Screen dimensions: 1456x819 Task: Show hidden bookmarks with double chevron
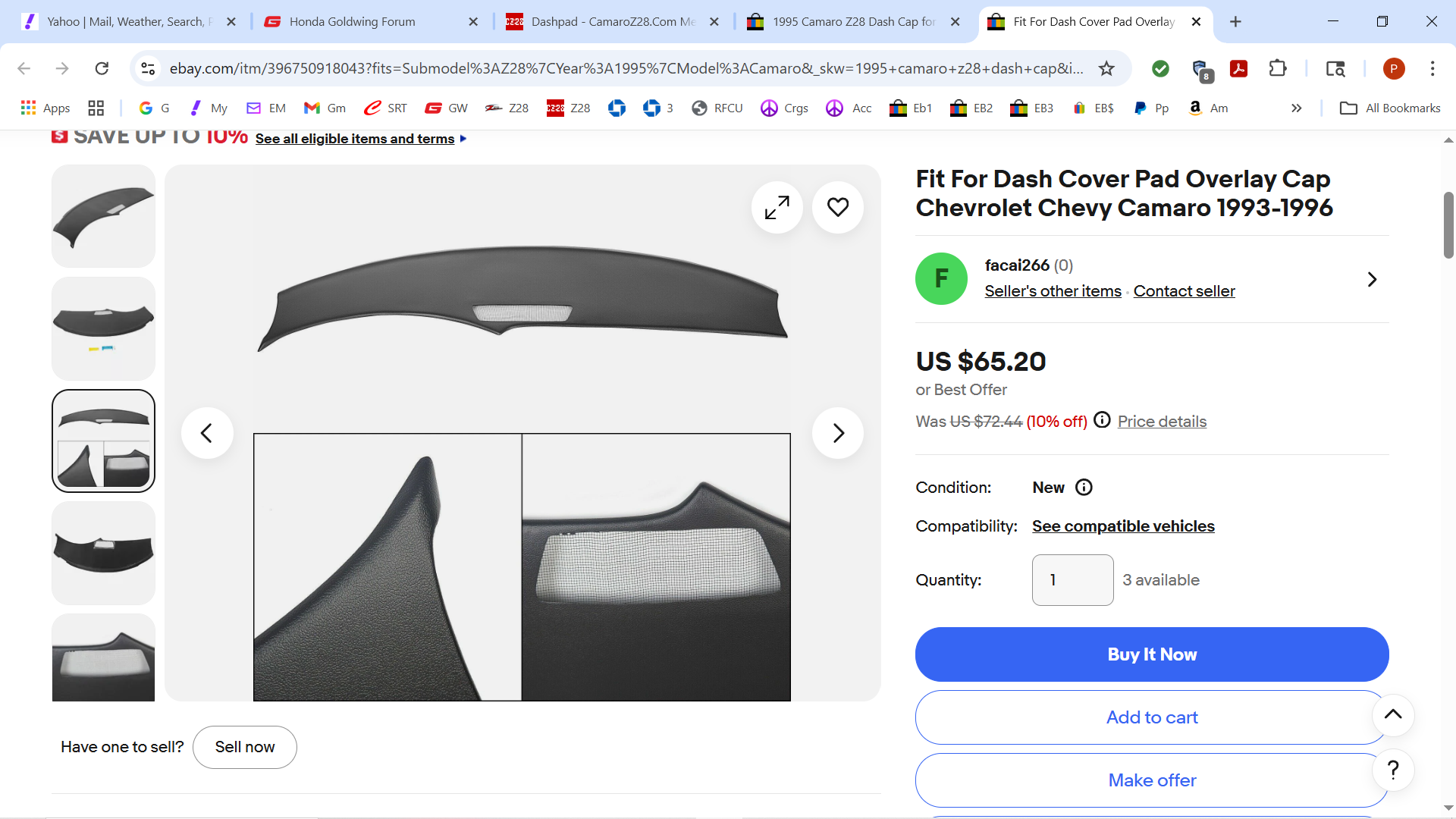click(x=1296, y=108)
